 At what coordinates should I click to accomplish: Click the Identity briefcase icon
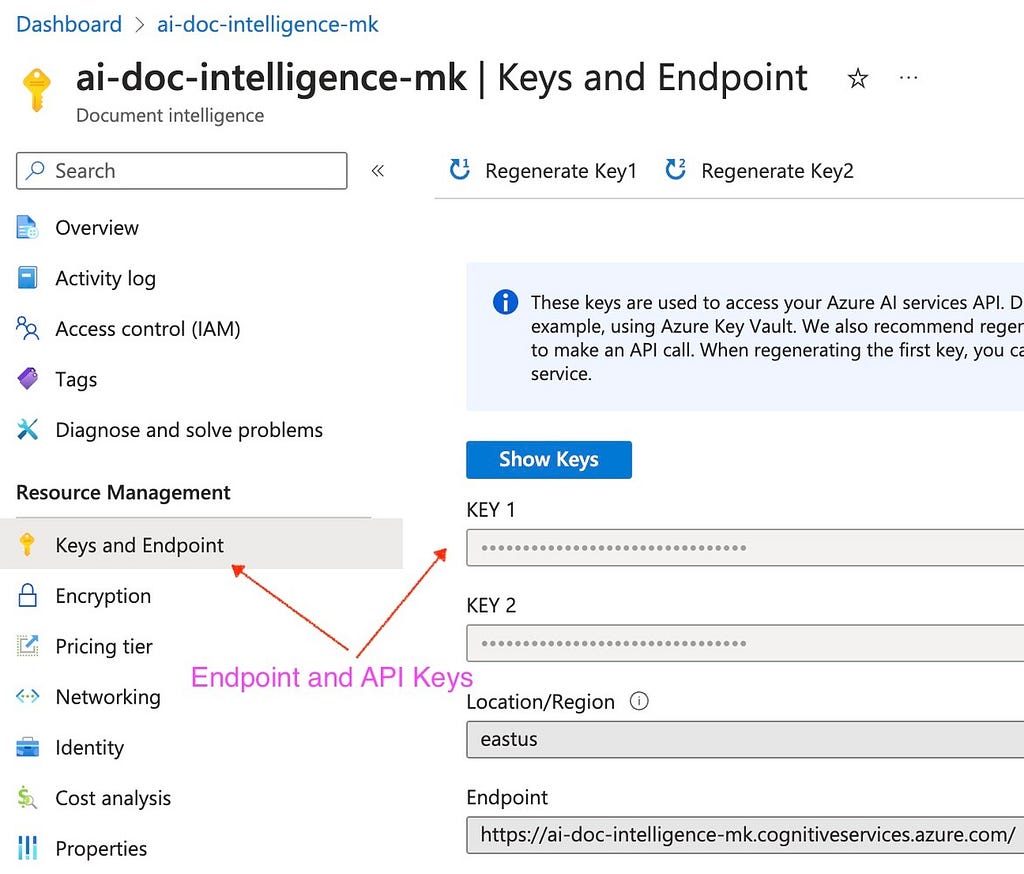click(27, 747)
